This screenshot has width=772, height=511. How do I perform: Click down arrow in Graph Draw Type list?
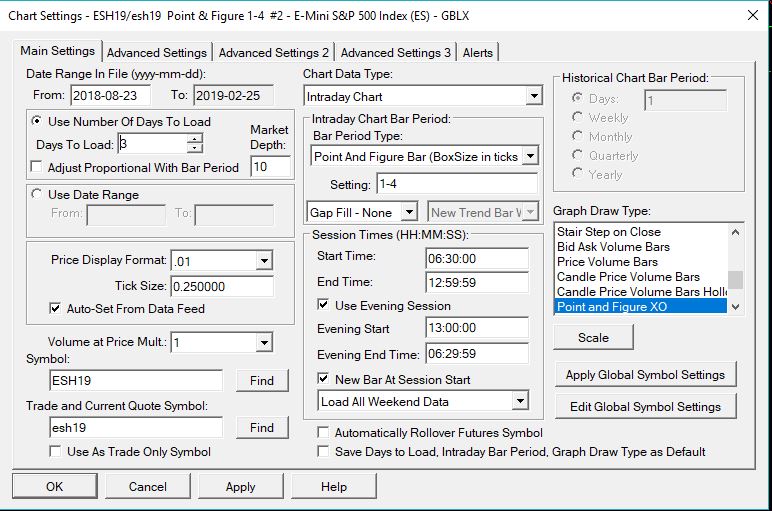click(736, 307)
